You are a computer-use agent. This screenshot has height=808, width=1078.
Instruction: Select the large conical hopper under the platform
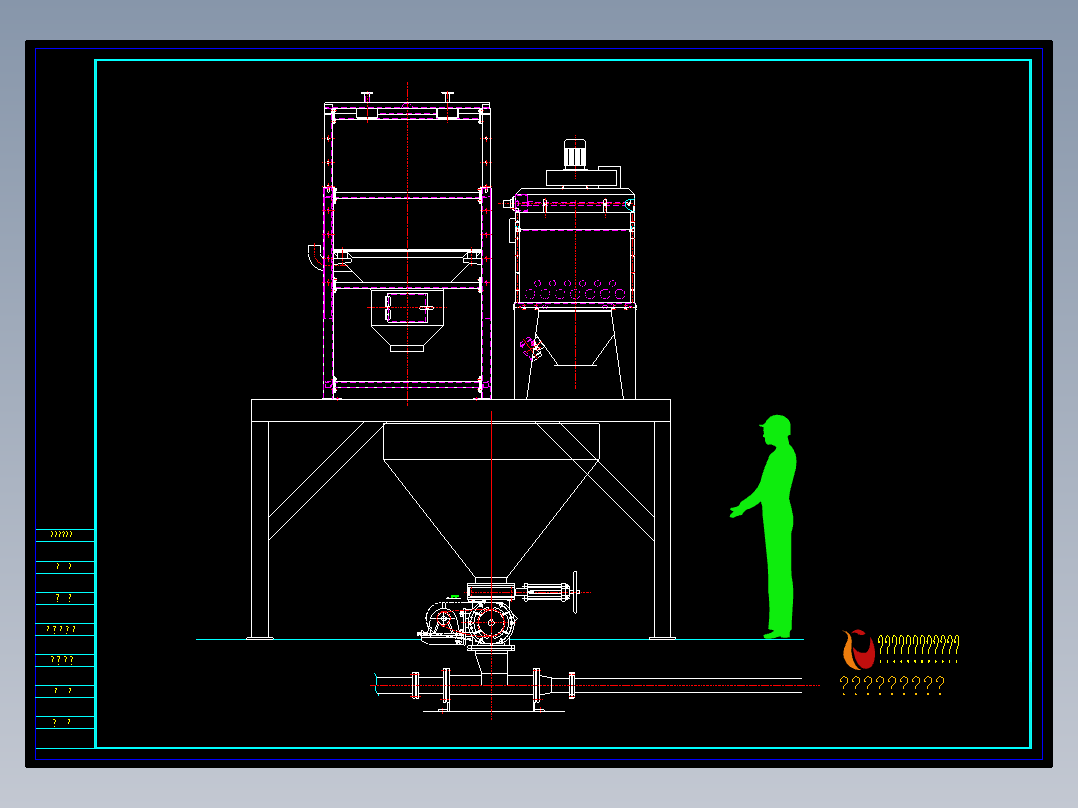point(491,501)
